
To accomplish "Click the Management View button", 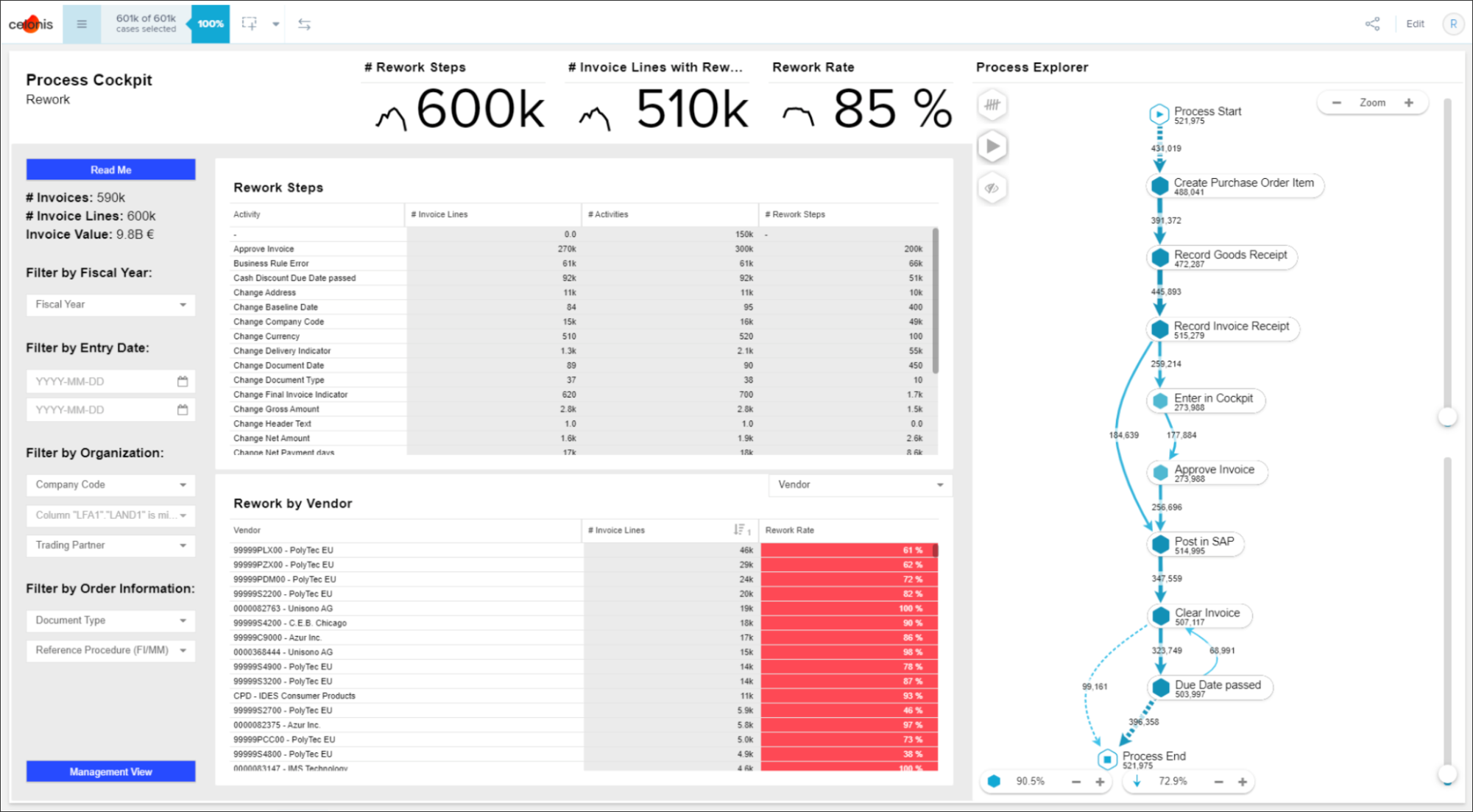I will click(x=110, y=770).
